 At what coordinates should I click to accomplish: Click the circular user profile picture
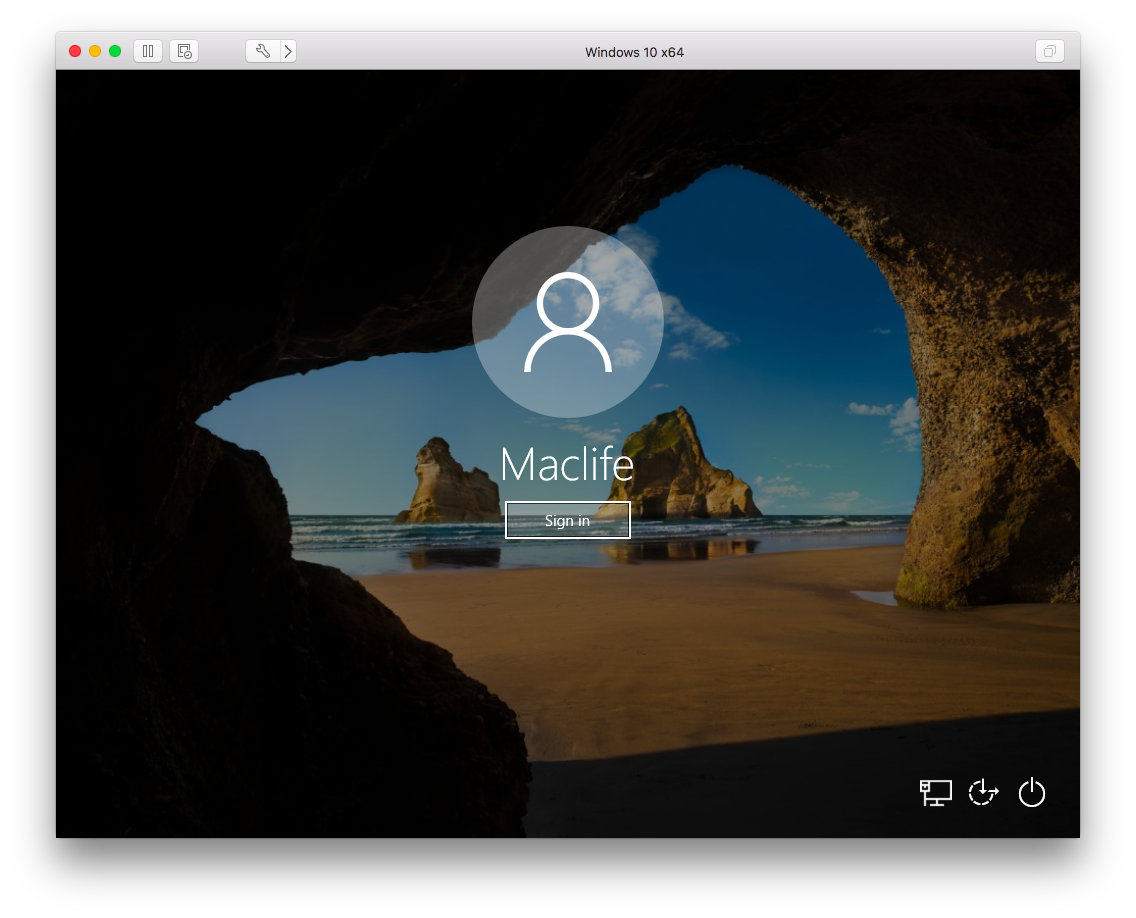coord(567,320)
